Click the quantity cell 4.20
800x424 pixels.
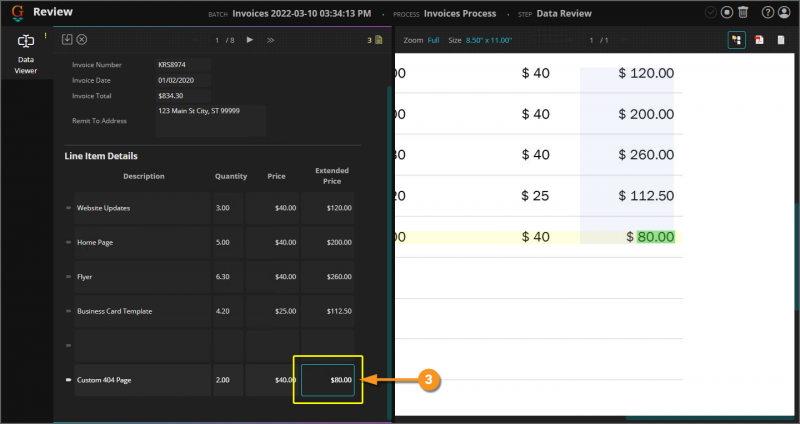point(228,311)
